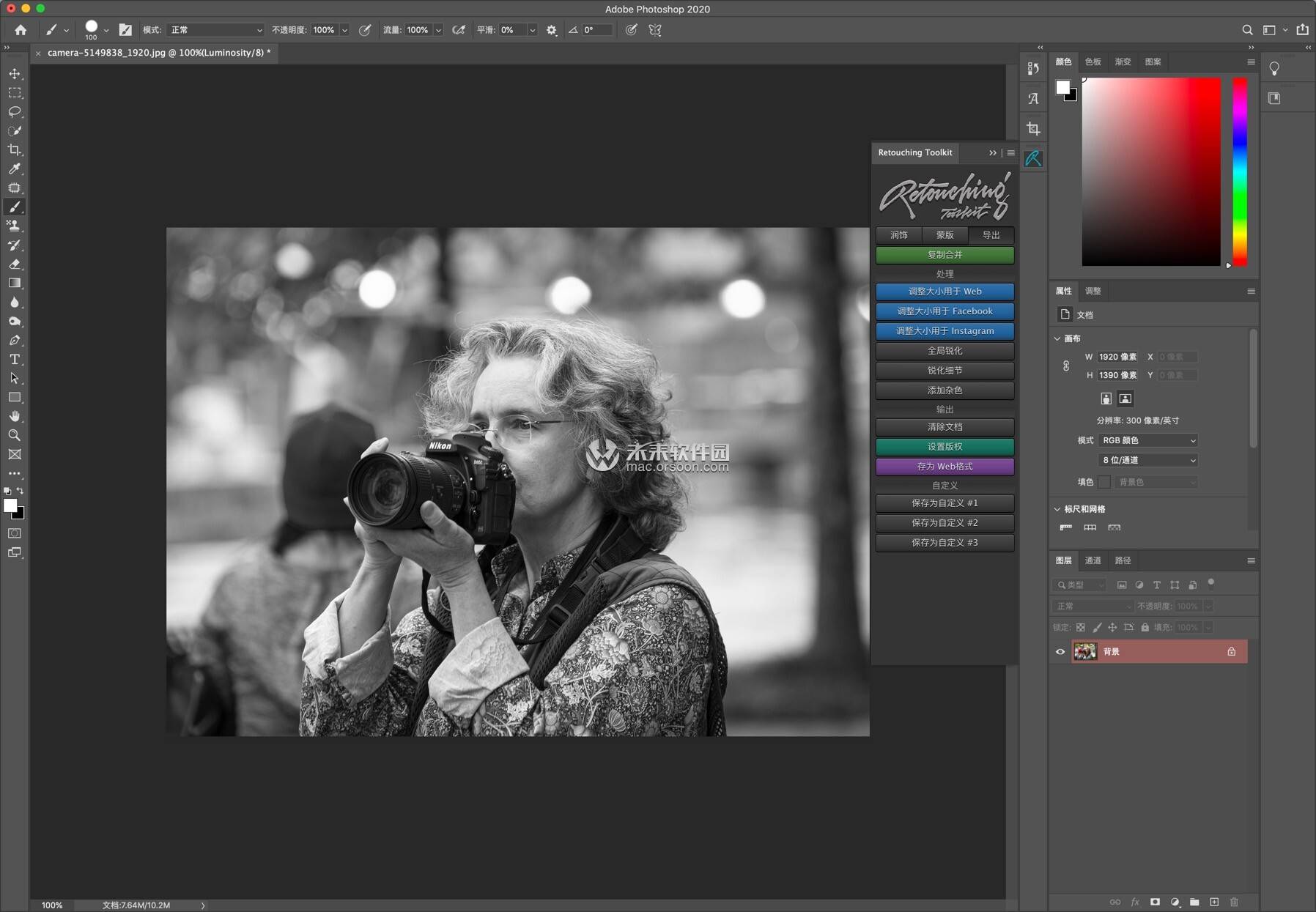Select the Move tool
The image size is (1316, 912).
point(15,74)
